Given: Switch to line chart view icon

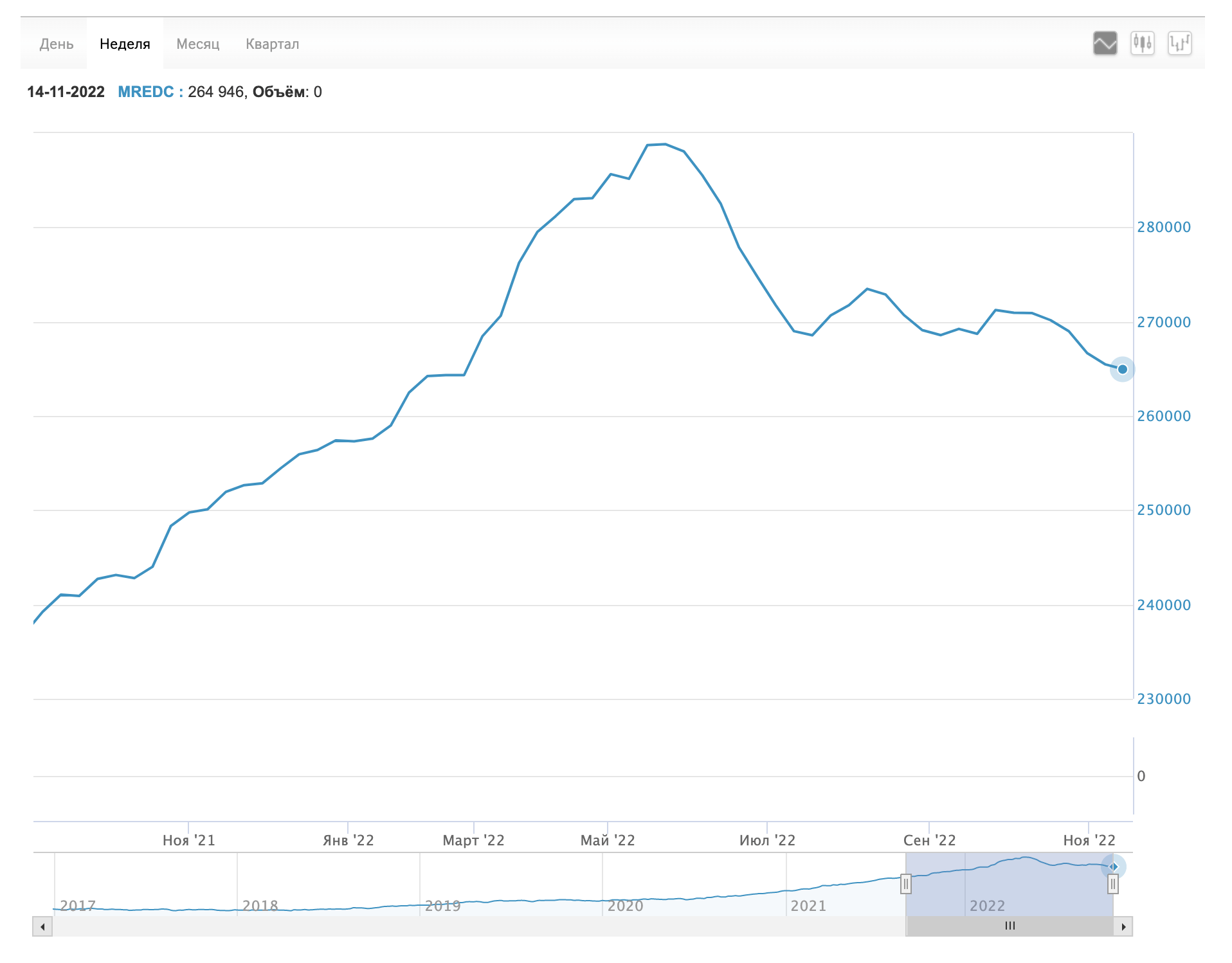Looking at the screenshot, I should [1105, 44].
